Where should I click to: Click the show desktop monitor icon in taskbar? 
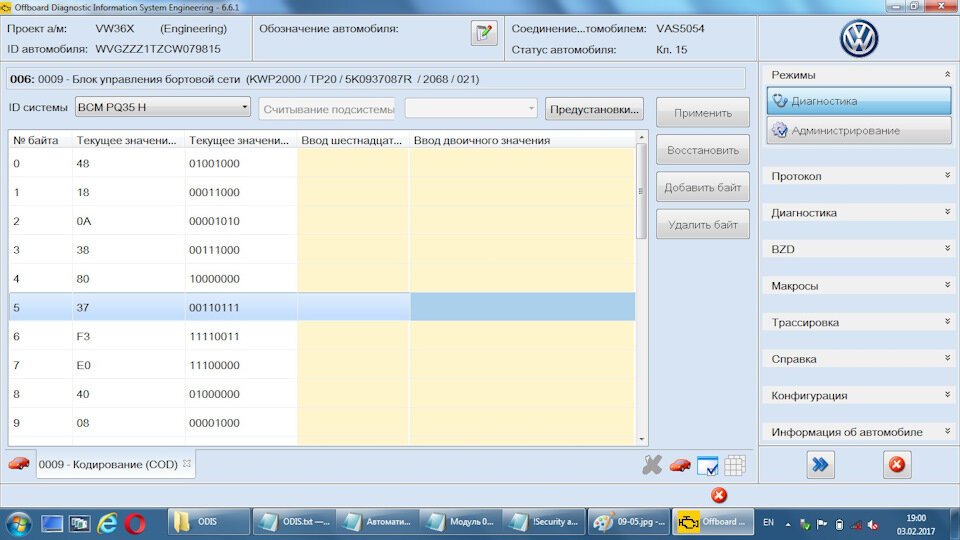(x=52, y=523)
